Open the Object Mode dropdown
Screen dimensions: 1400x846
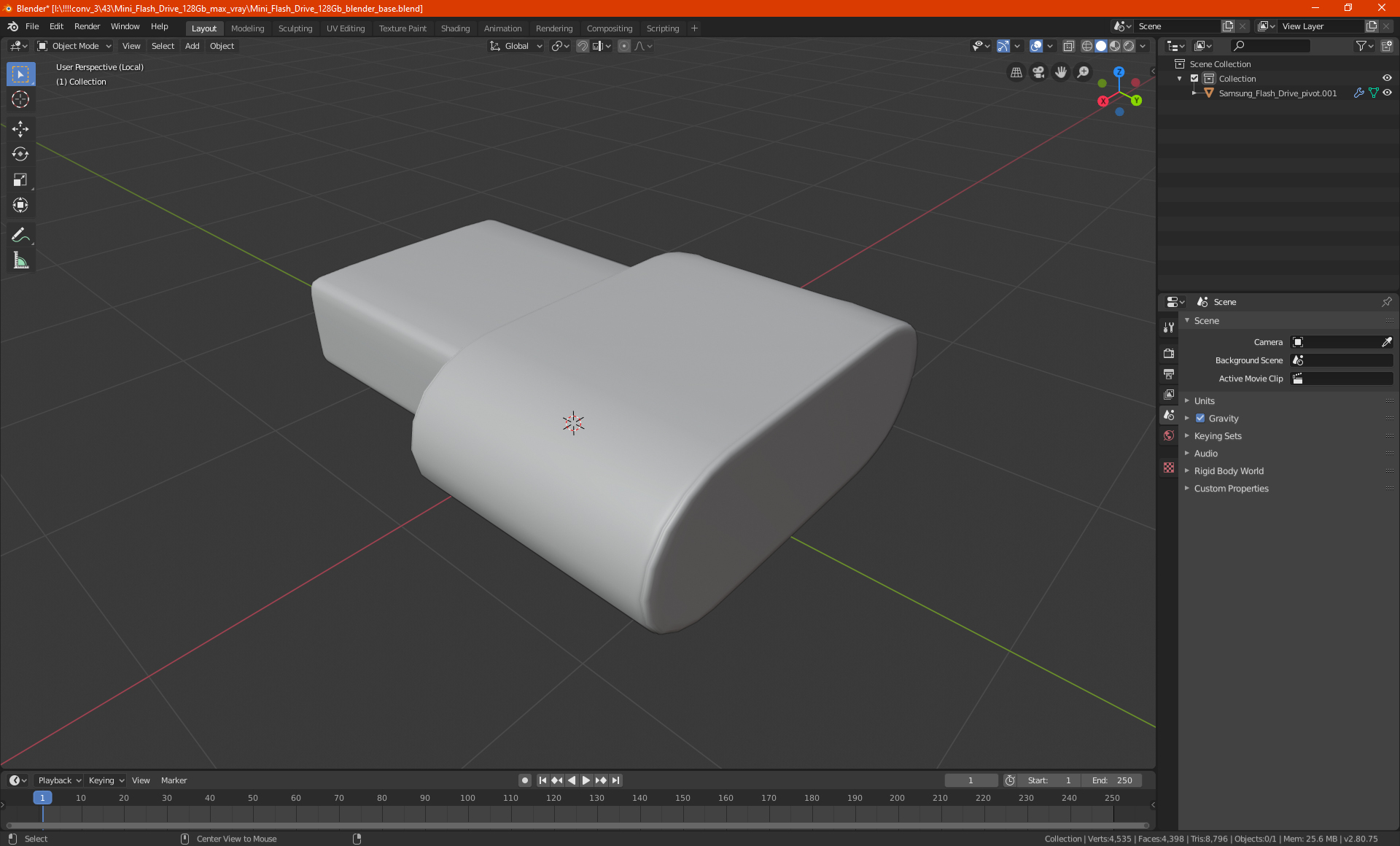[x=74, y=46]
